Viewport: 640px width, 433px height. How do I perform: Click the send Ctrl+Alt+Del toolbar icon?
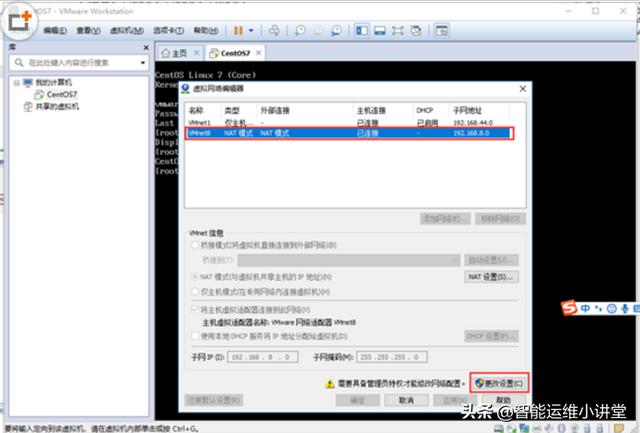(274, 31)
